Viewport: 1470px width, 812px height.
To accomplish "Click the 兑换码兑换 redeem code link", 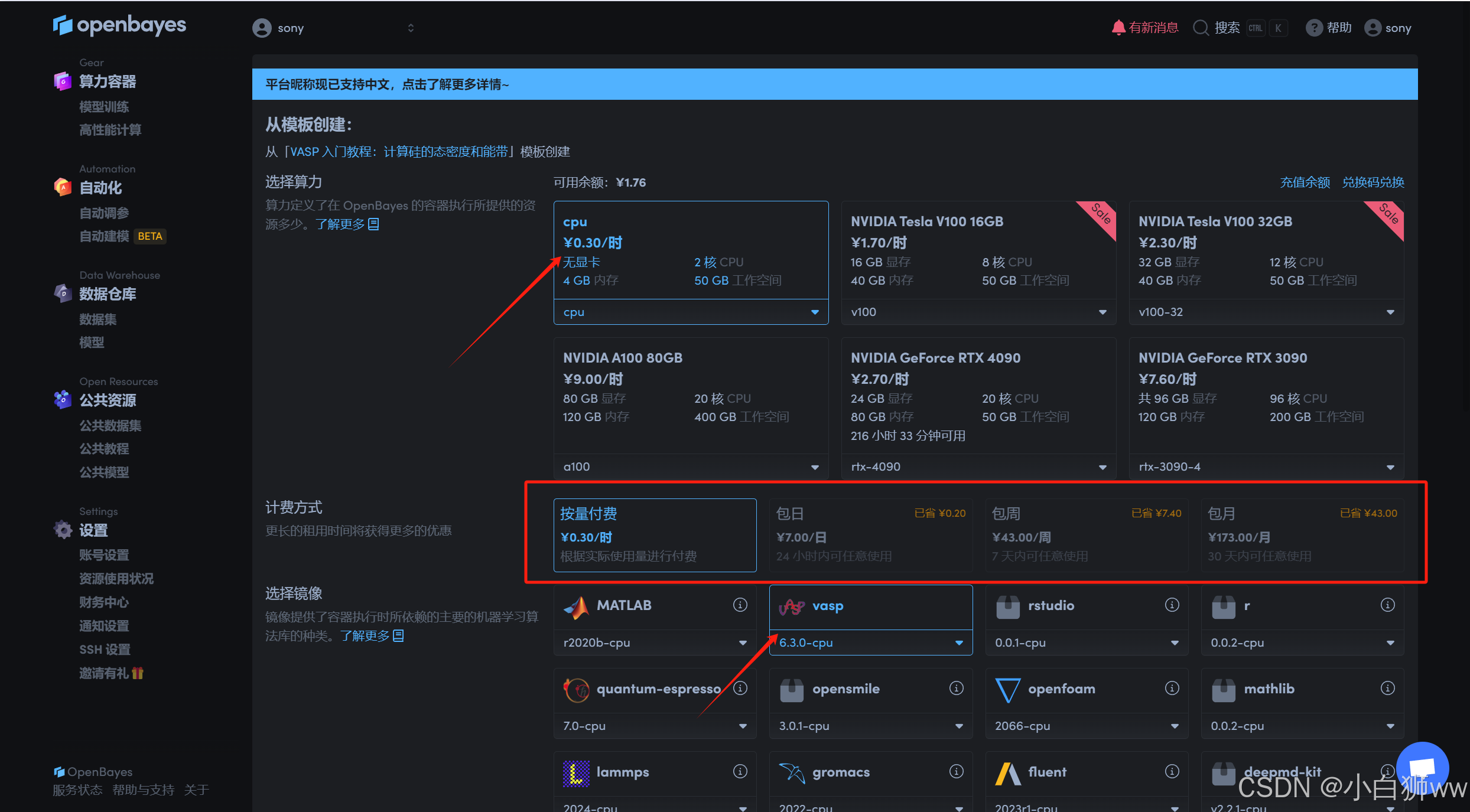I will (1373, 182).
